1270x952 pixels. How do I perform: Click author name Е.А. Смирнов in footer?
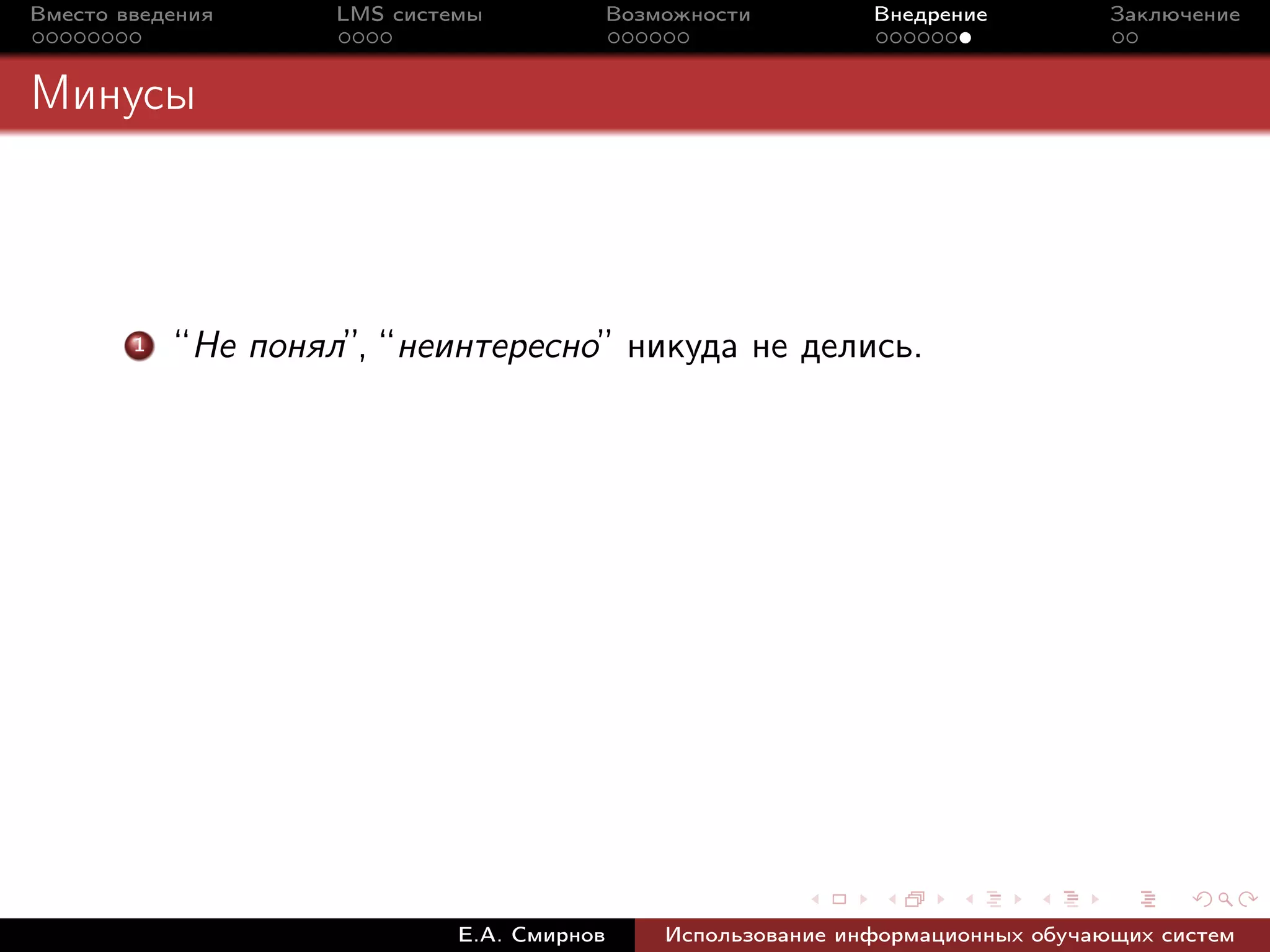point(531,935)
